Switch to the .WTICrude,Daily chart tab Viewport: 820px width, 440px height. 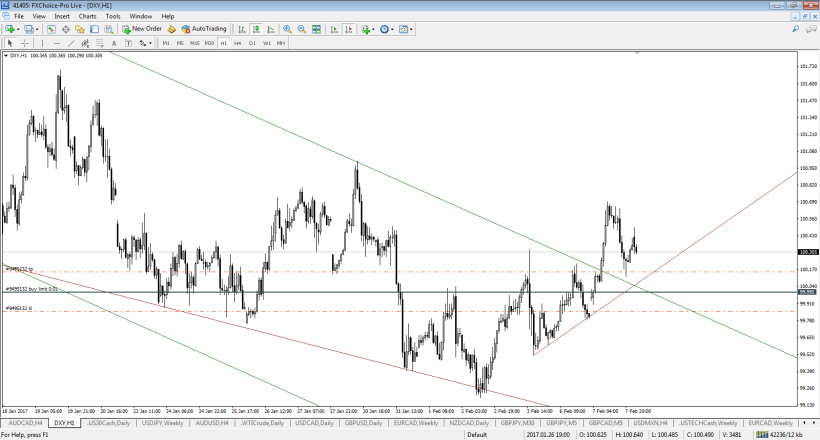262,423
